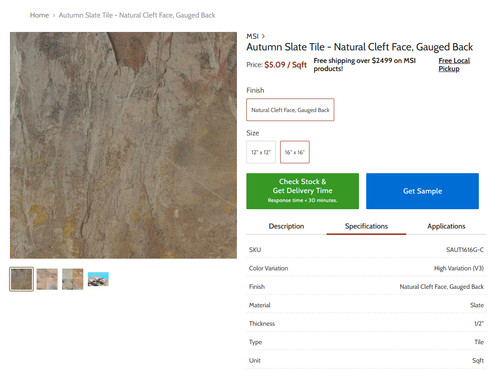Viewport: 500px width, 377px height.
Task: Click the red chevron beside MSI
Action: 263,36
